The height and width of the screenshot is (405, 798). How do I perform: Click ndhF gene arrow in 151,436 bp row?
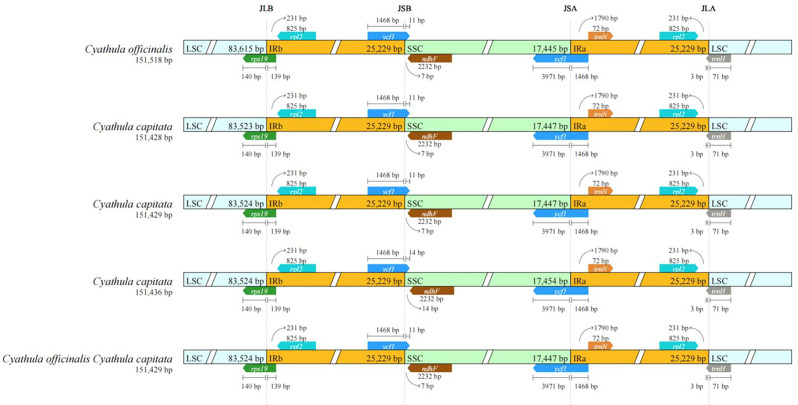(432, 291)
